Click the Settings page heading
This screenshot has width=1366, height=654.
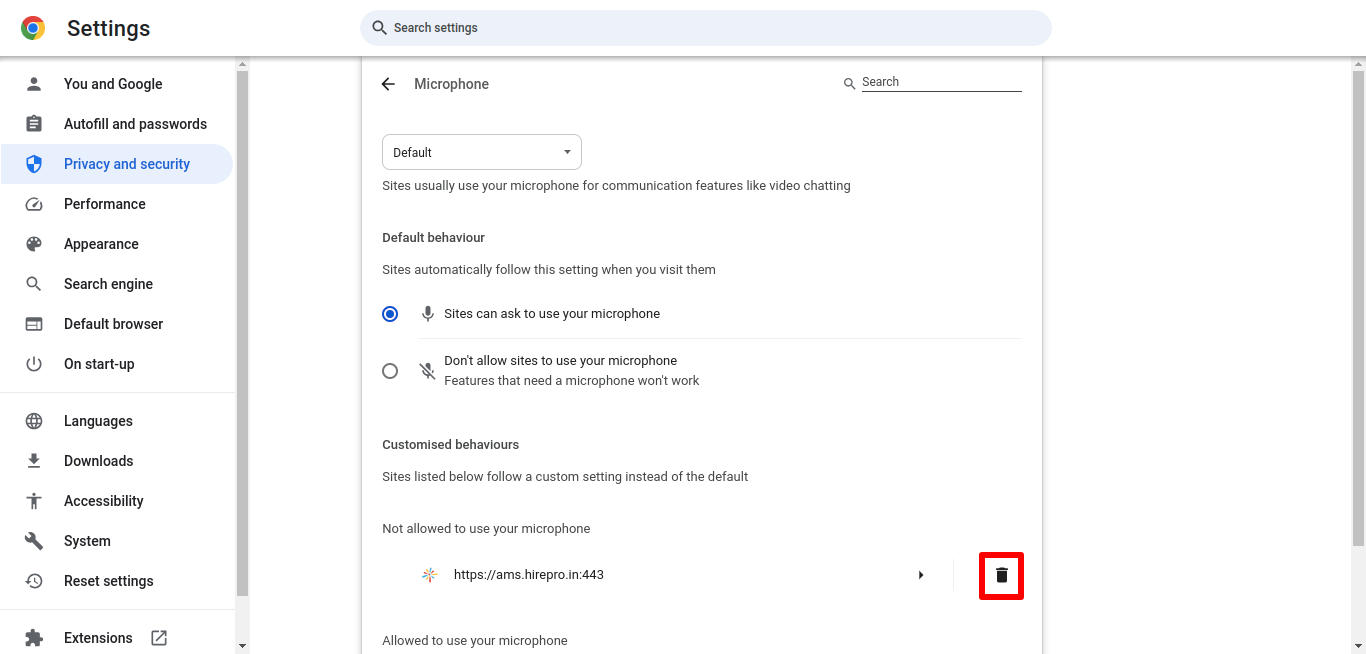[108, 28]
